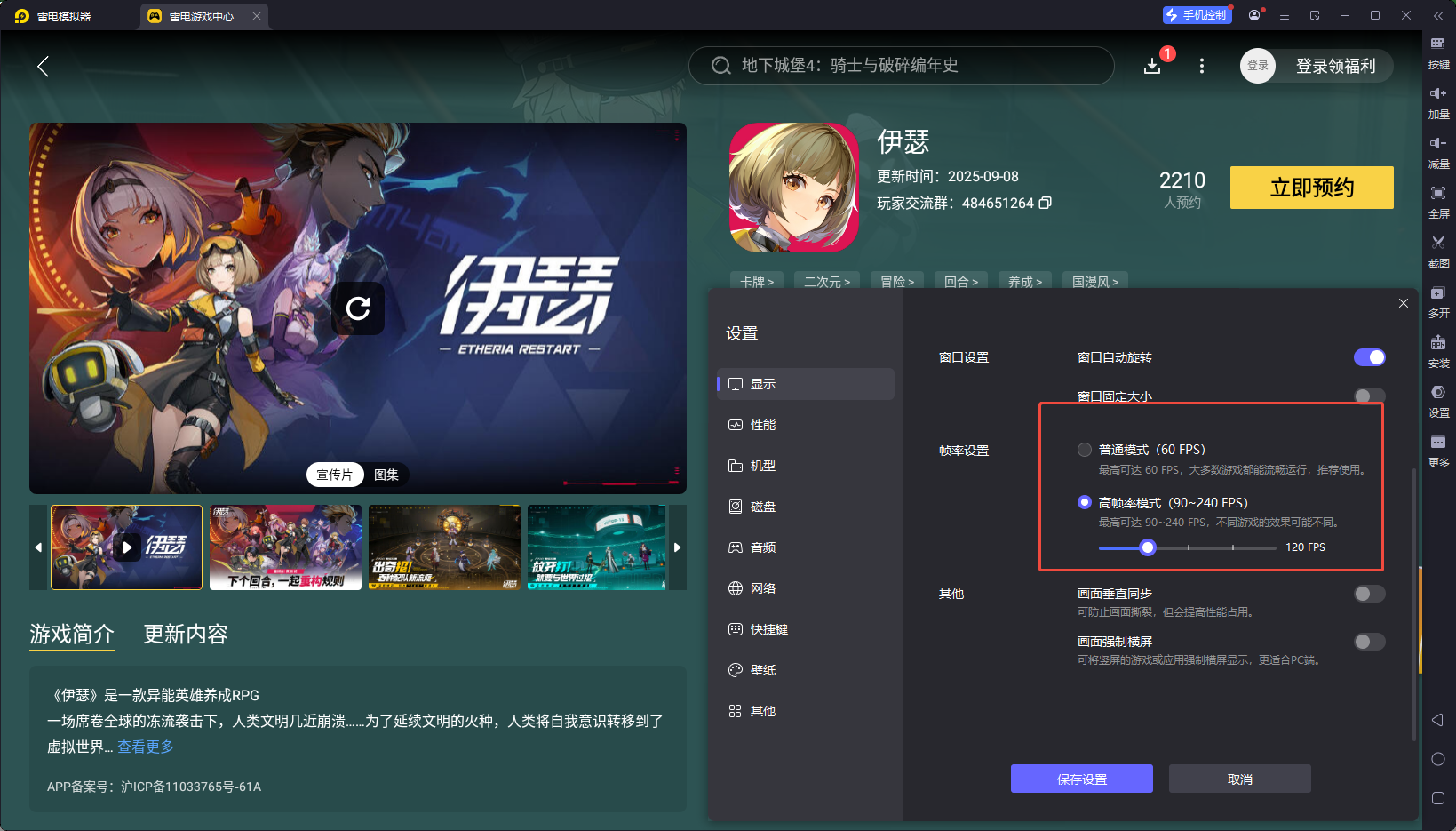Open the user account icon in title bar
Screen dimensions: 1456x831
point(1254,15)
